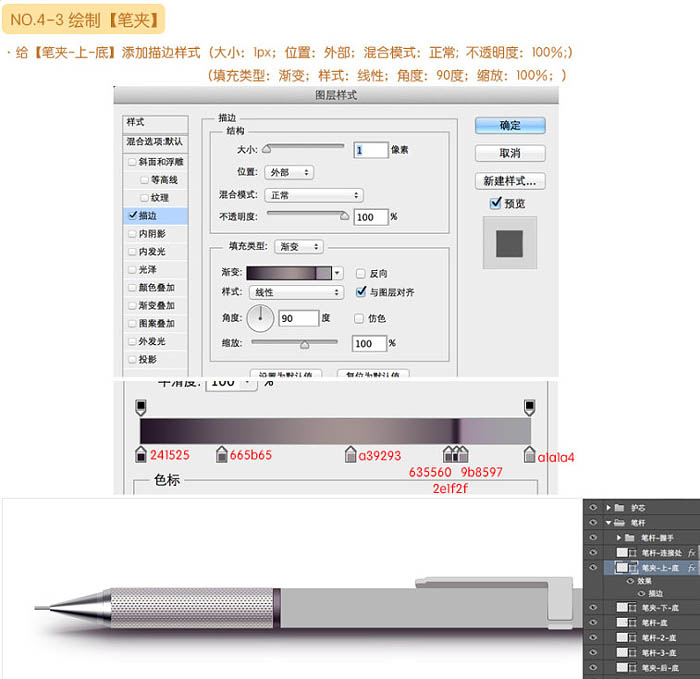Open the gradient picker dropdown arrow
This screenshot has height=679, width=700.
[x=338, y=273]
